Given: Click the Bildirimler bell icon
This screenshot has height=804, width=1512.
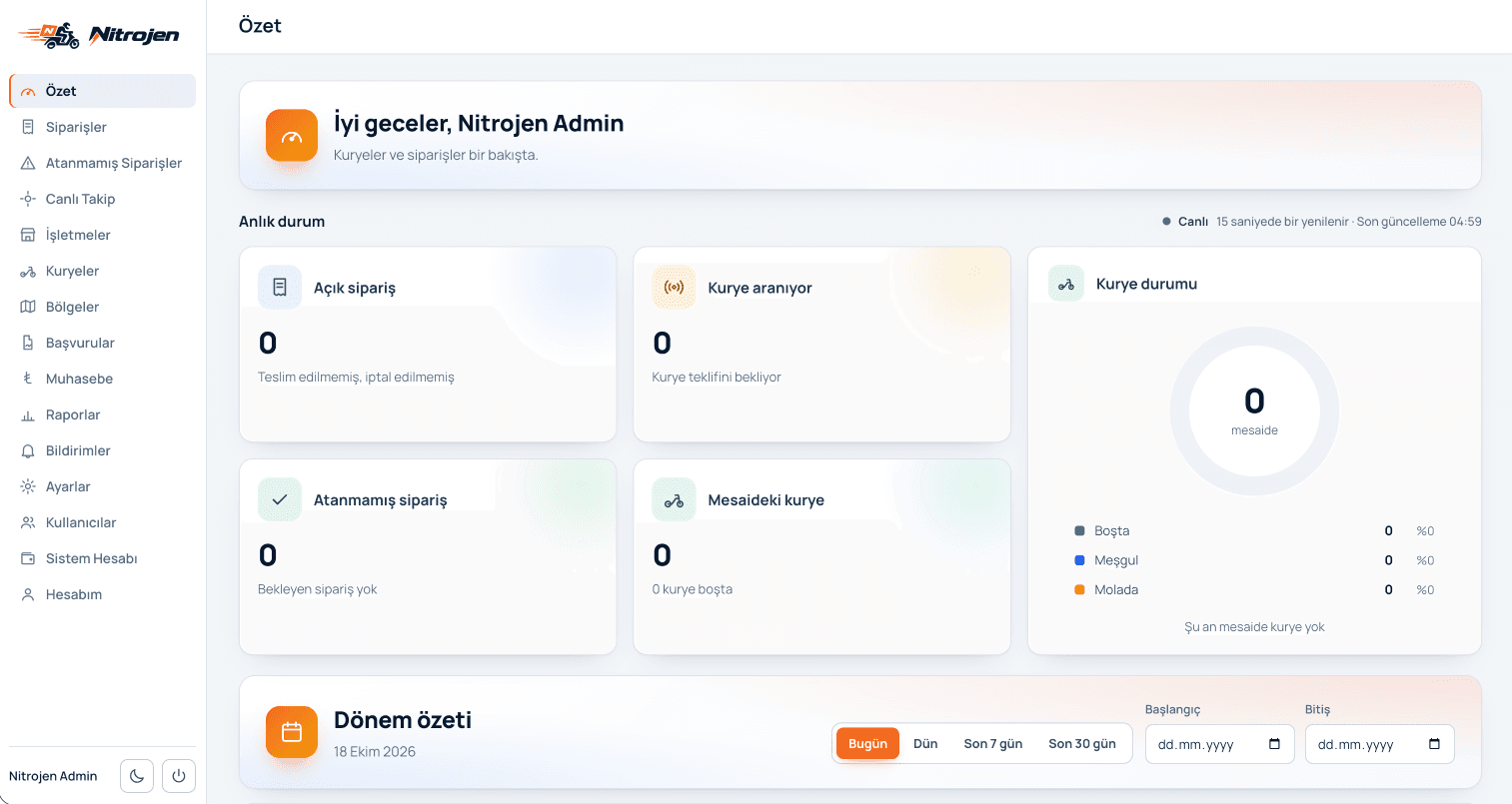Looking at the screenshot, I should (x=28, y=450).
